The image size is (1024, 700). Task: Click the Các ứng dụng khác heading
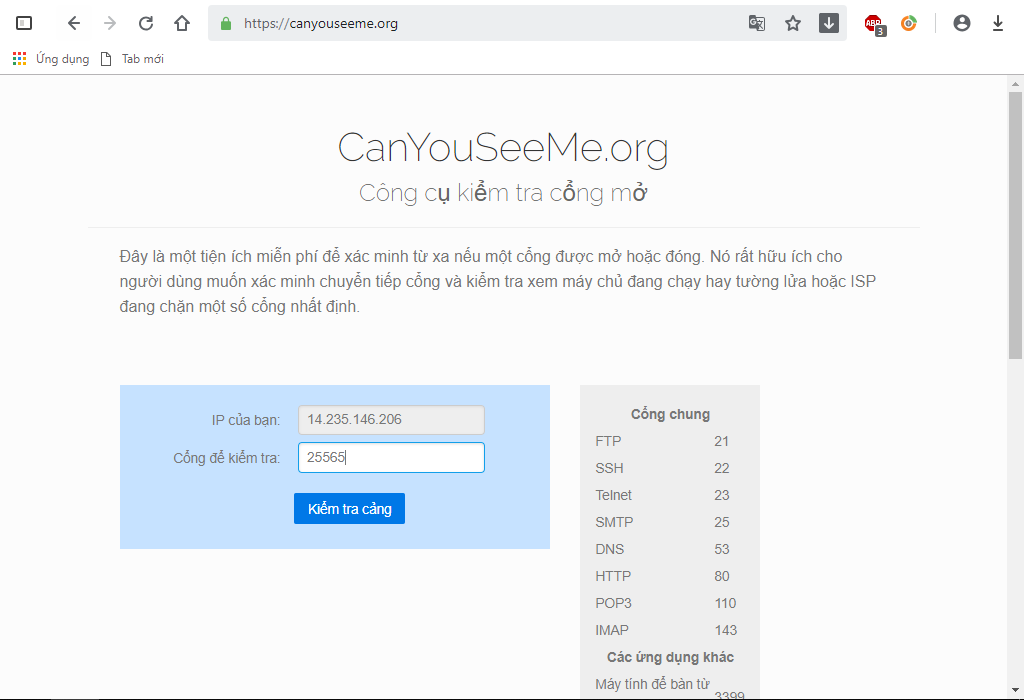pos(670,657)
